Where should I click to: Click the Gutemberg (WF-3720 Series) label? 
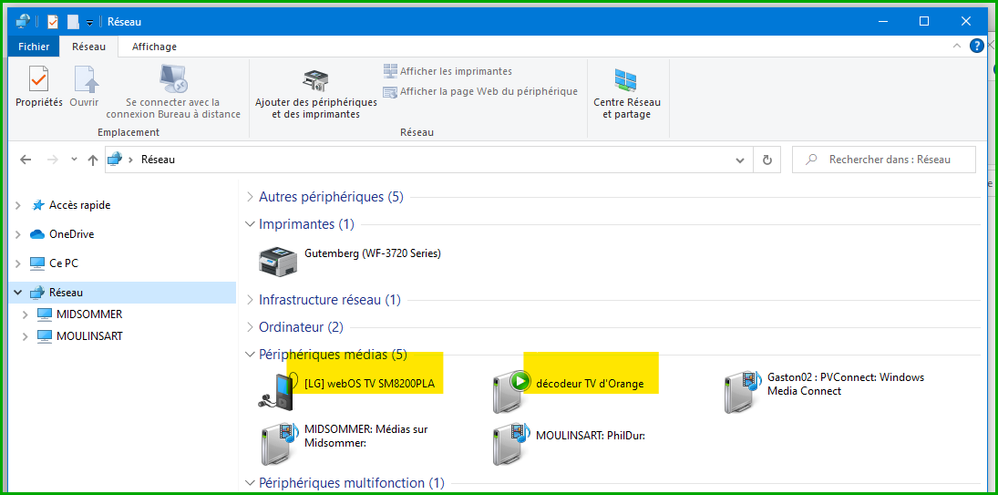point(373,253)
